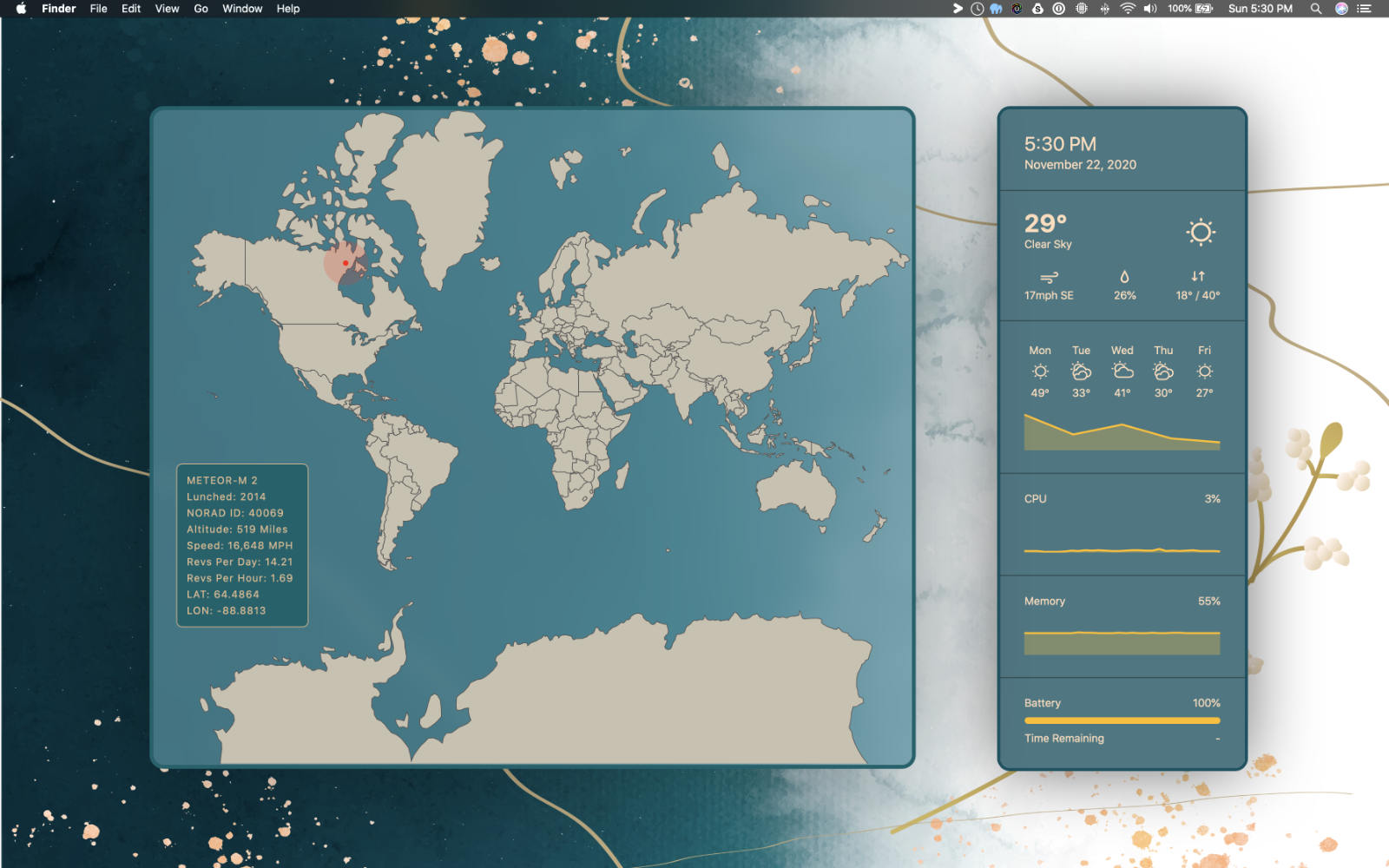The image size is (1389, 868).
Task: Open the Window menu
Action: coord(242,9)
